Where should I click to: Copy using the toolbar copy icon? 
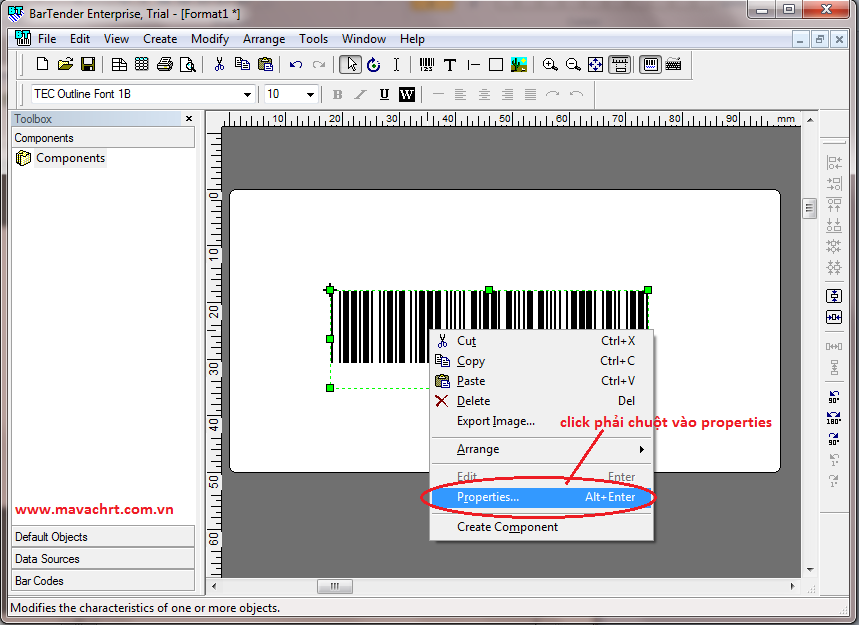[x=242, y=65]
